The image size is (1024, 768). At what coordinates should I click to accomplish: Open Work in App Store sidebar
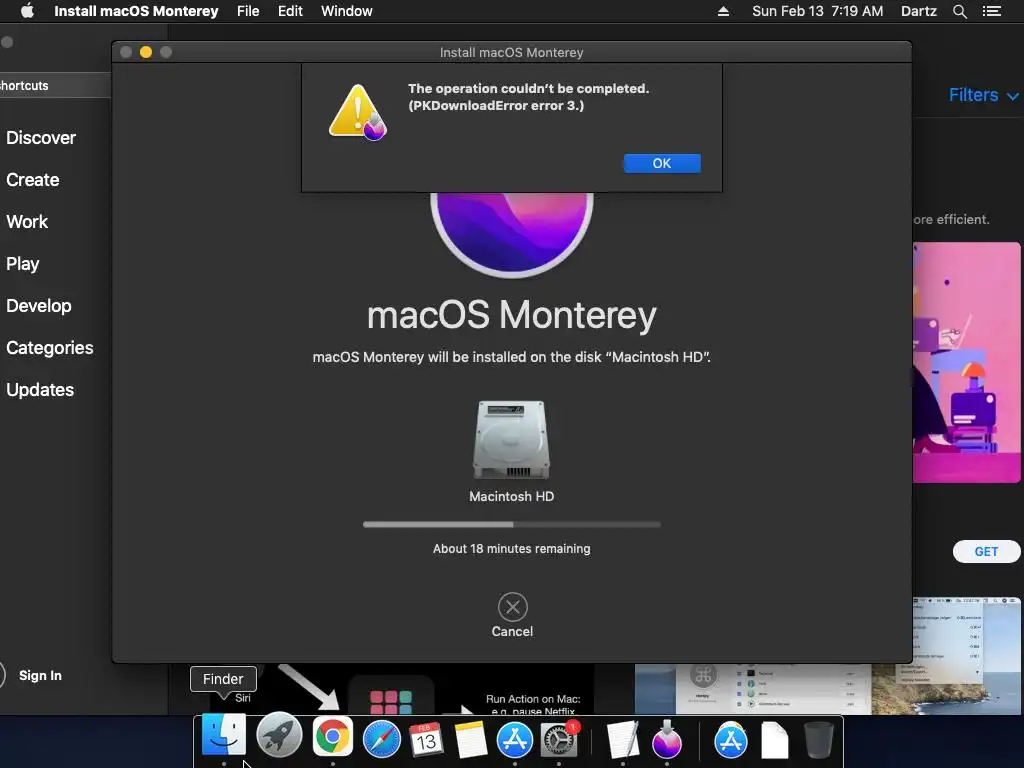pyautogui.click(x=27, y=221)
